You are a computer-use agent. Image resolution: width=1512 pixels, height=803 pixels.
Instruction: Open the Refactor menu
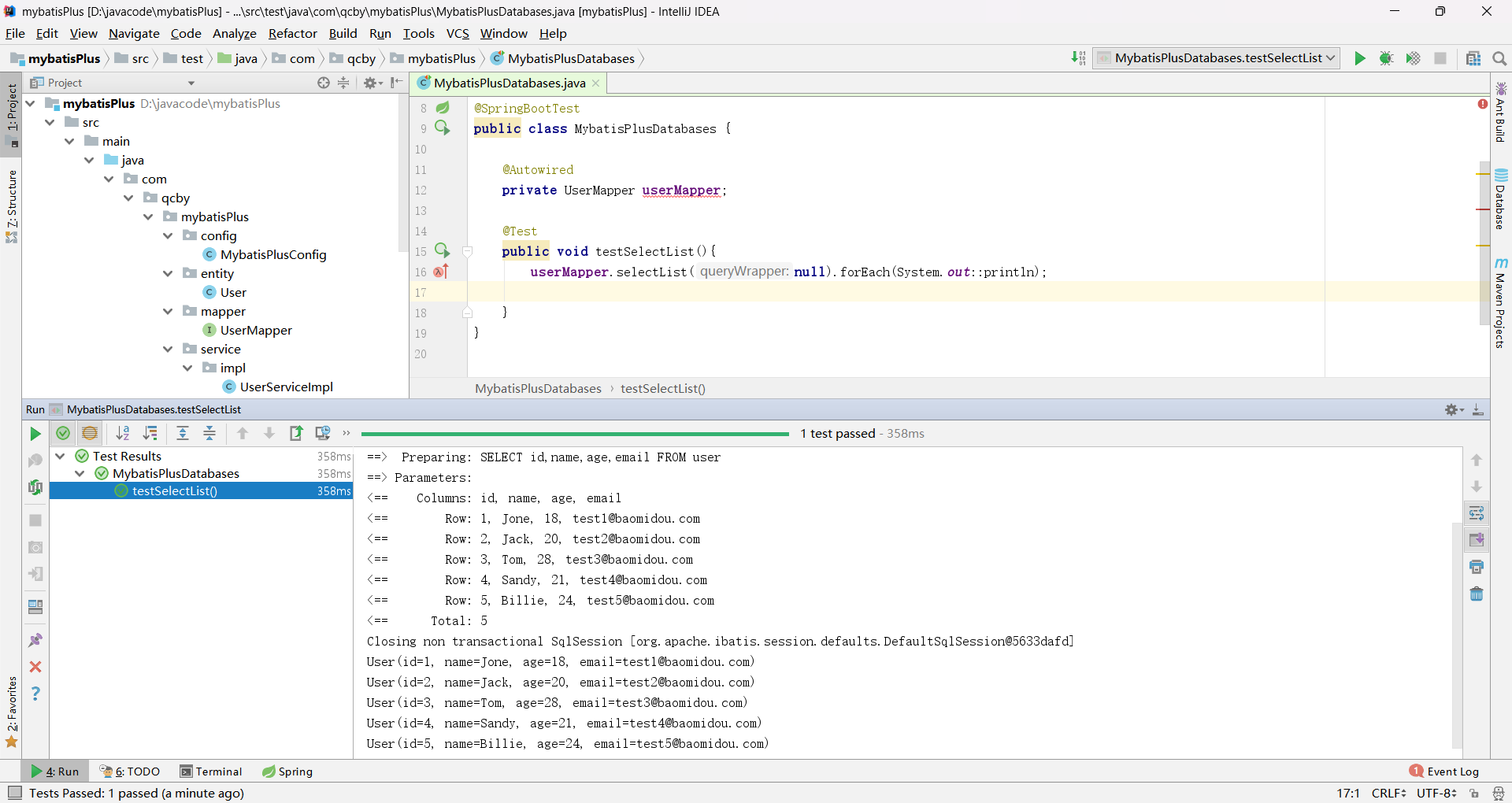click(x=292, y=33)
